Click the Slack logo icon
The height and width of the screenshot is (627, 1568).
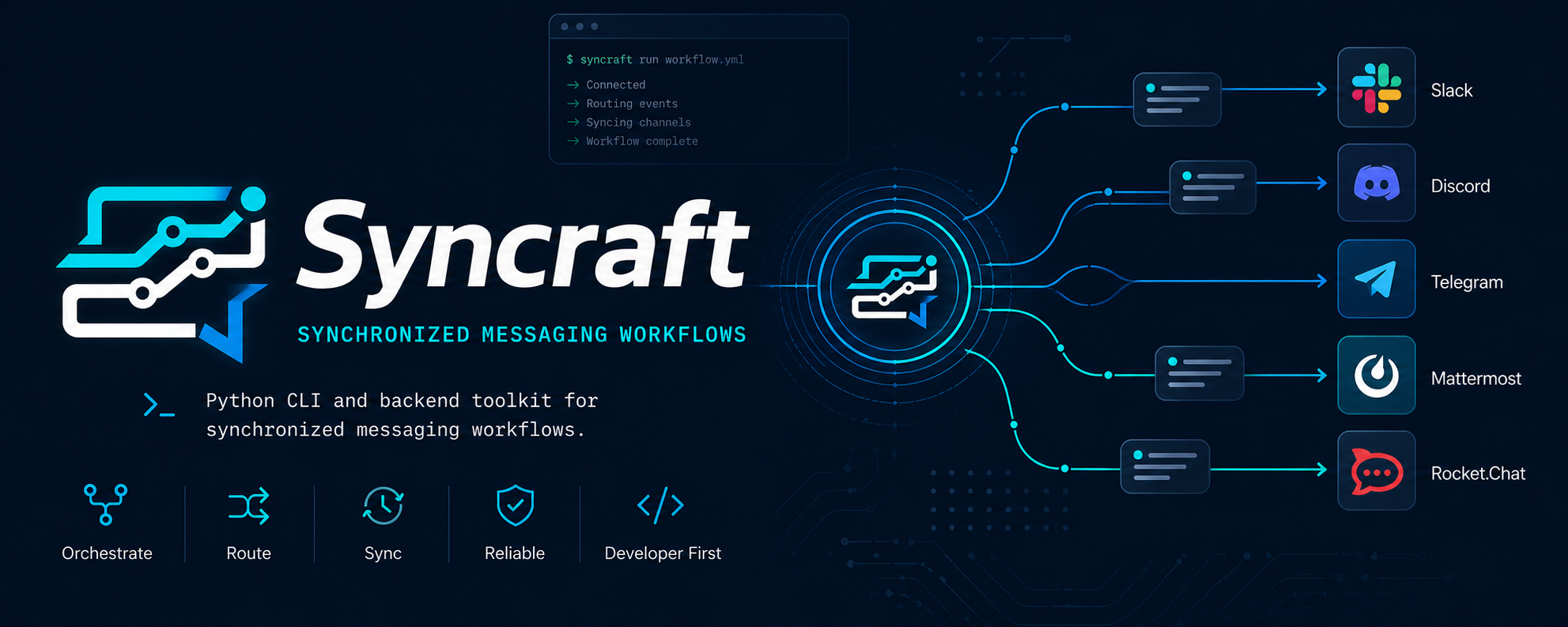pyautogui.click(x=1376, y=88)
